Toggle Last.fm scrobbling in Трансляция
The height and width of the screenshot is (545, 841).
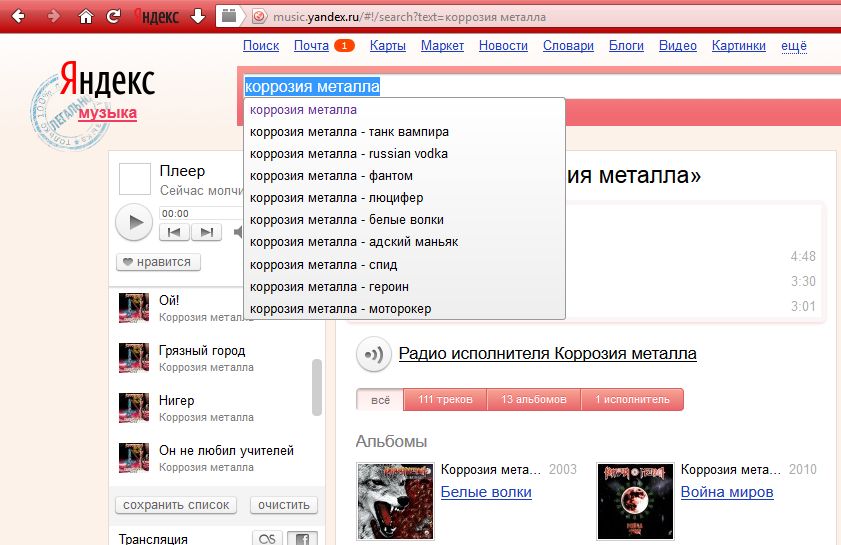(267, 539)
